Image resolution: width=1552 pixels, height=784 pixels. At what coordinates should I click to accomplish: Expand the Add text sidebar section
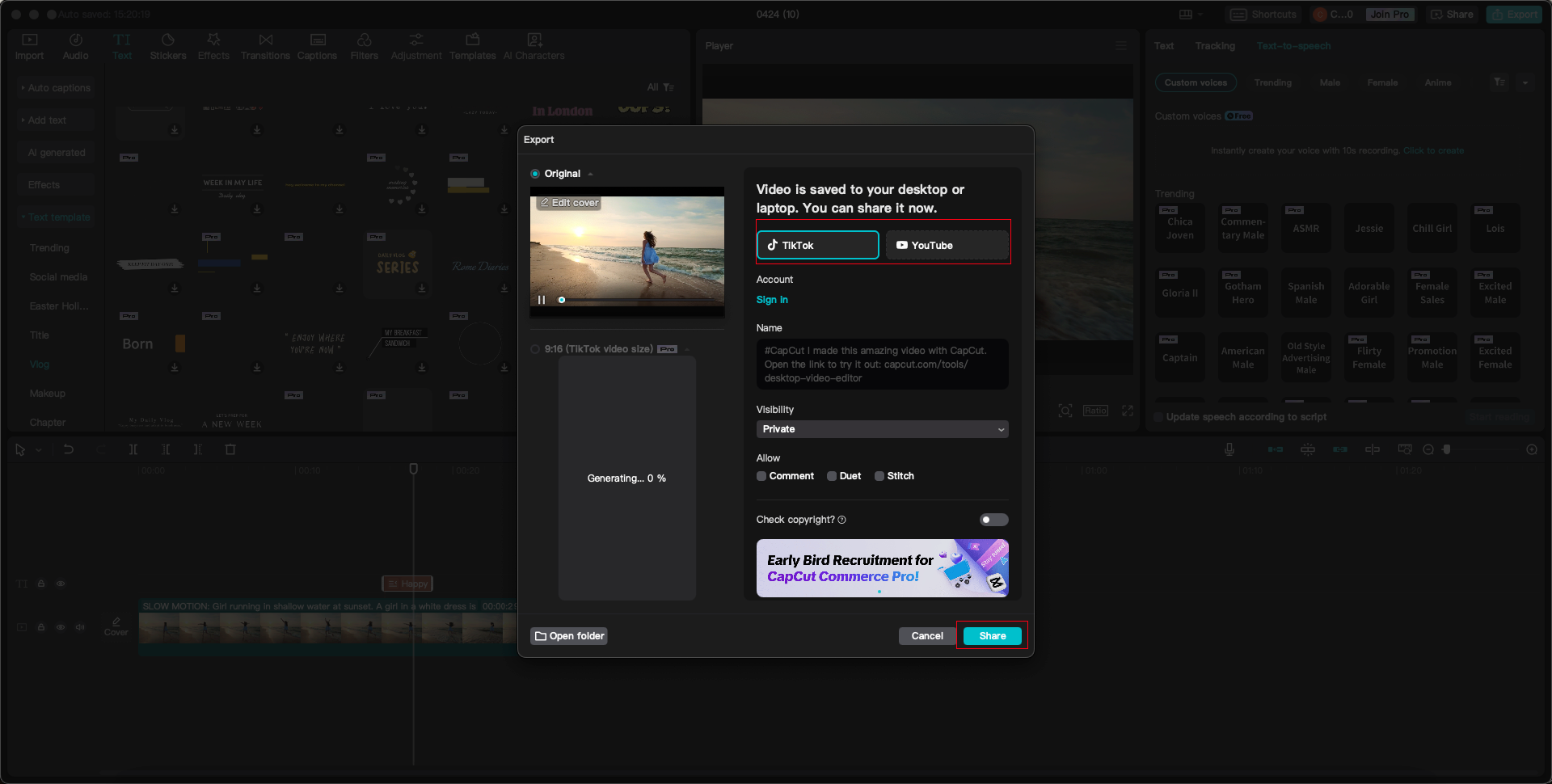pyautogui.click(x=57, y=120)
